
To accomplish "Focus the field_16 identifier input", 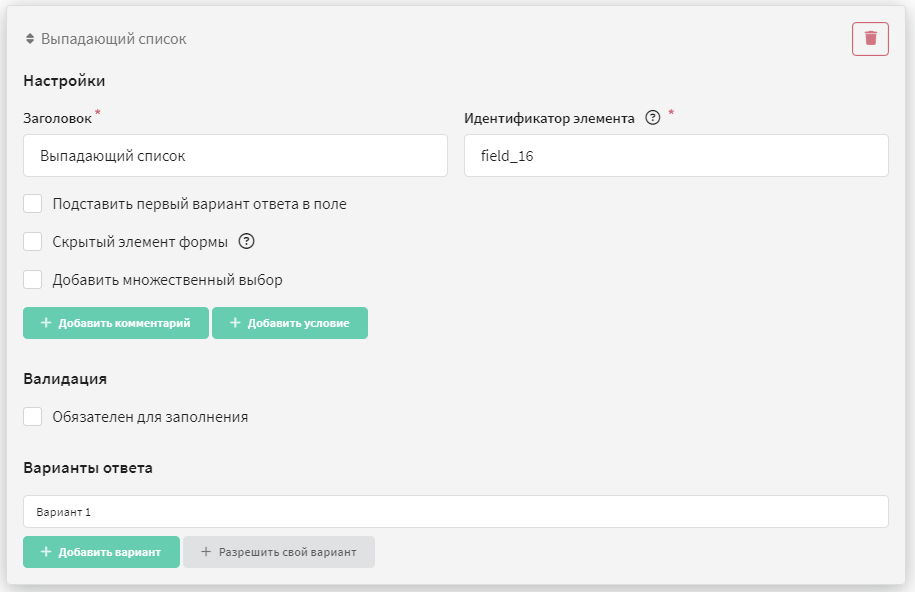I will (676, 155).
